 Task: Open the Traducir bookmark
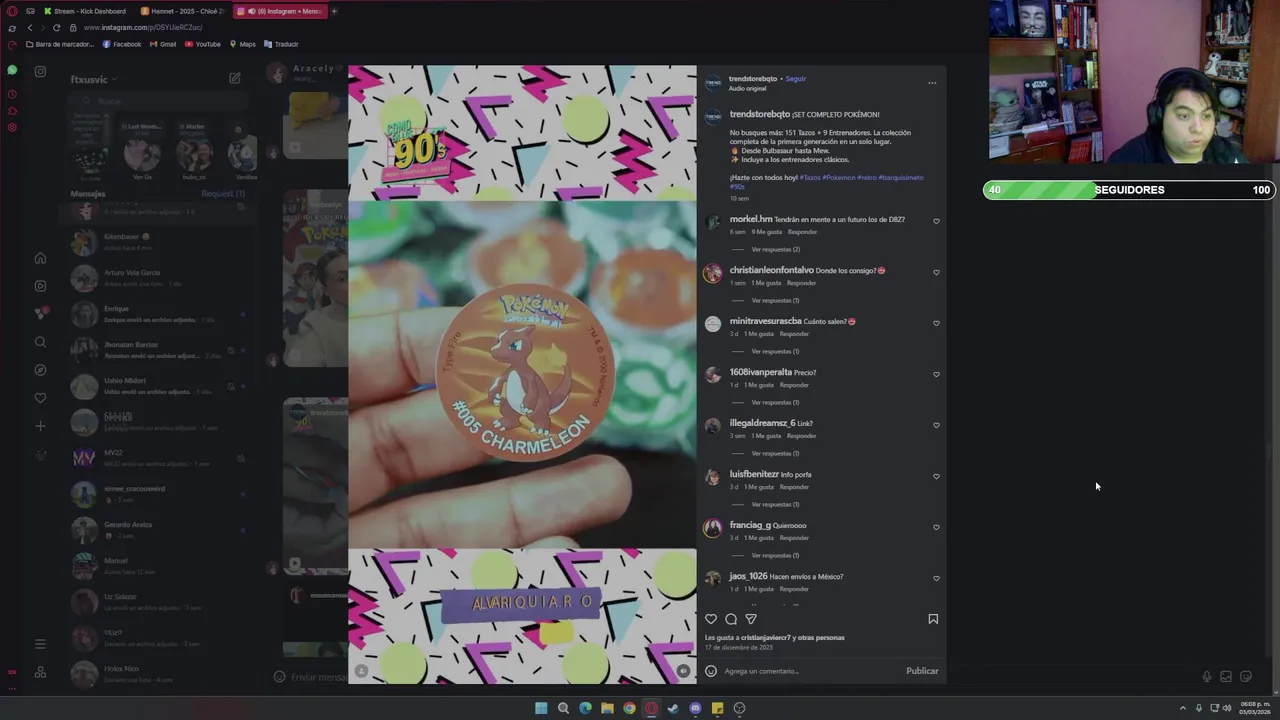pyautogui.click(x=281, y=44)
